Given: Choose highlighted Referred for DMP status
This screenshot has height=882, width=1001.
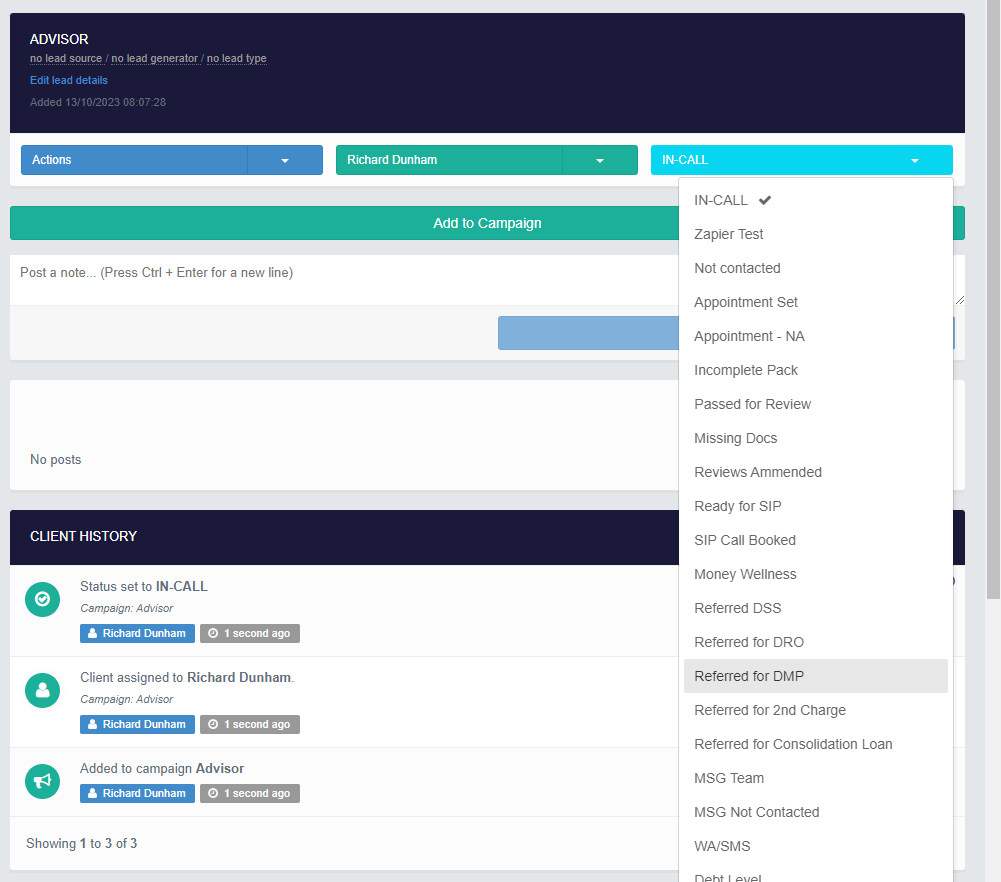Looking at the screenshot, I should click(x=815, y=676).
